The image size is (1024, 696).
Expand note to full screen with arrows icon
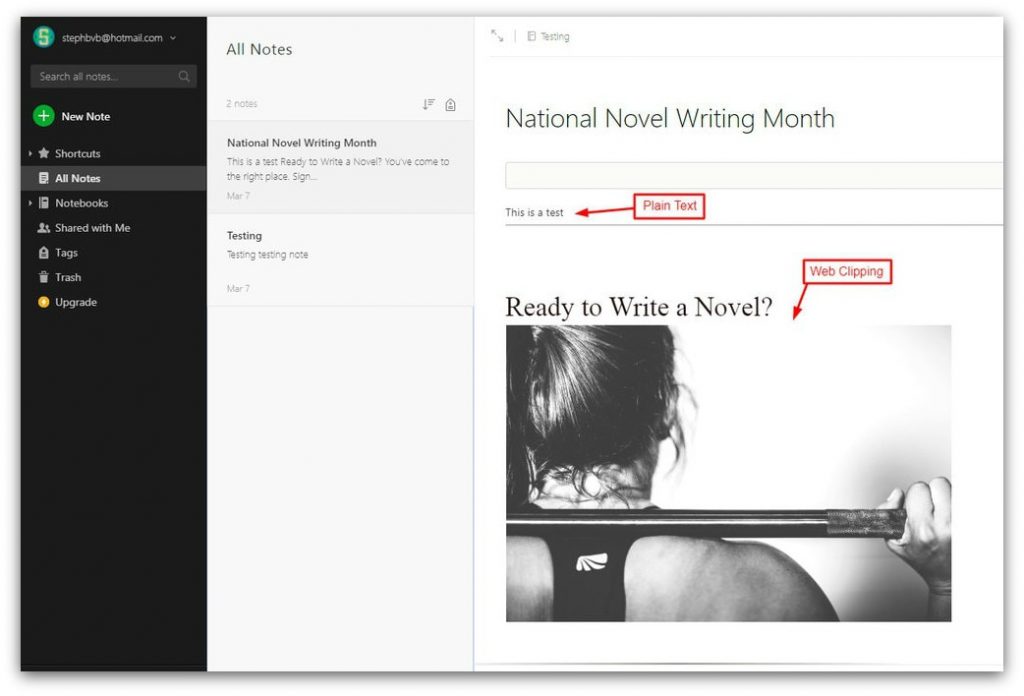tap(497, 36)
